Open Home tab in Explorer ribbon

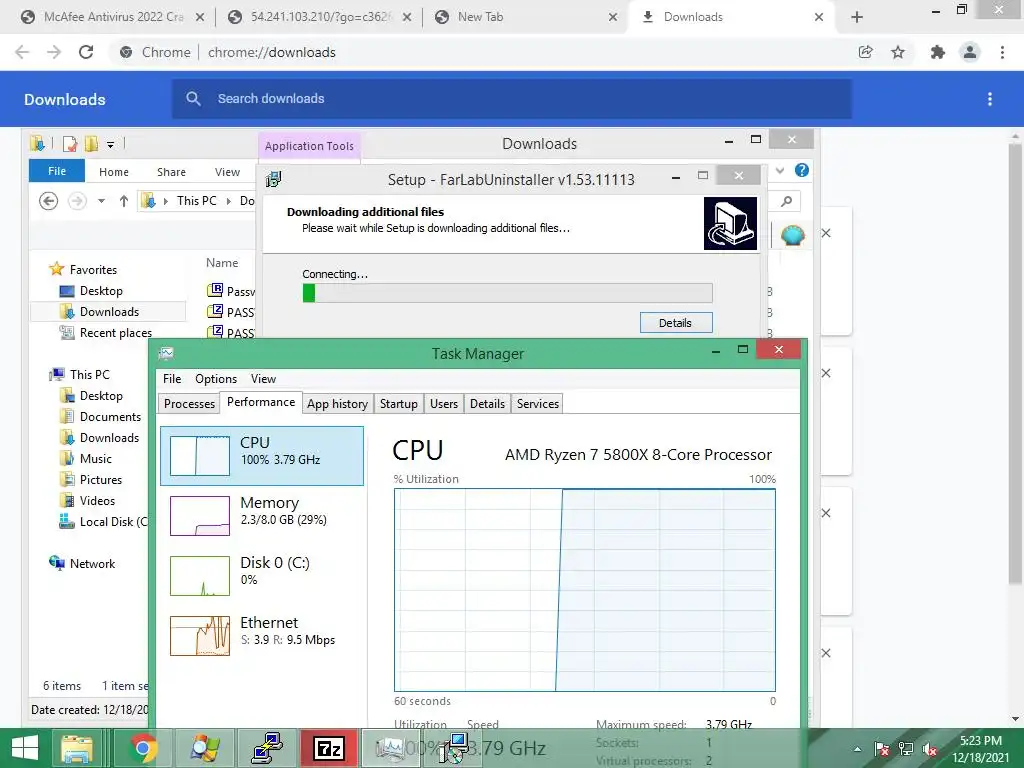(114, 172)
